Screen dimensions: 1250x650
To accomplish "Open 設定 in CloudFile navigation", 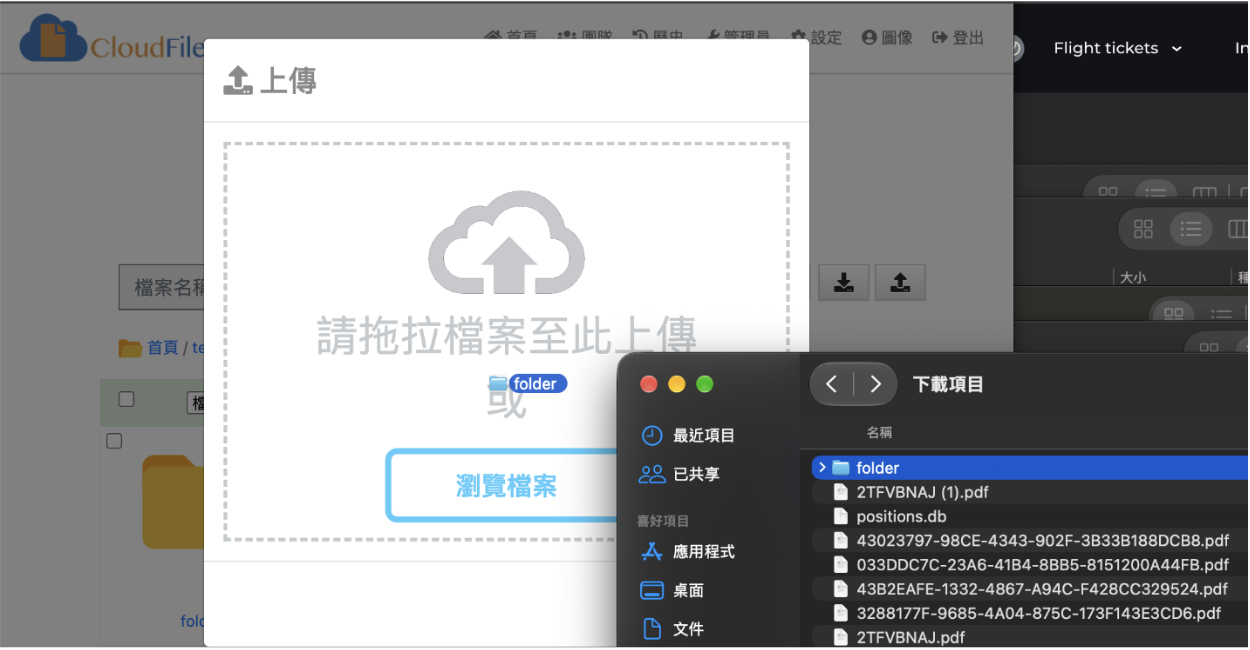I will click(x=816, y=38).
